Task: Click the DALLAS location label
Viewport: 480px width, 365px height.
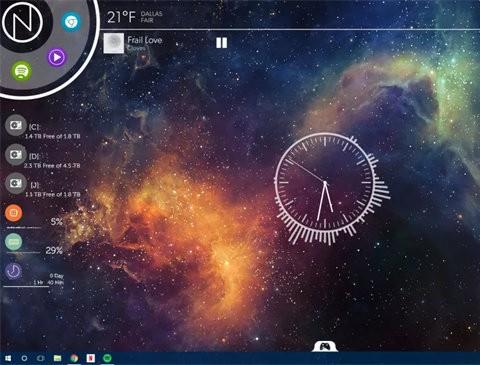Action: pyautogui.click(x=151, y=14)
